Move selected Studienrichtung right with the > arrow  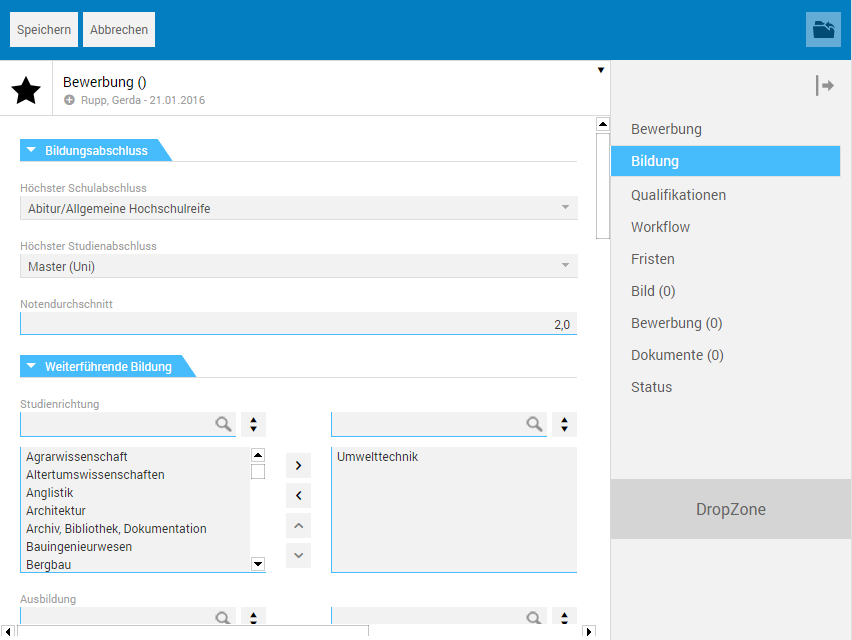coord(298,465)
